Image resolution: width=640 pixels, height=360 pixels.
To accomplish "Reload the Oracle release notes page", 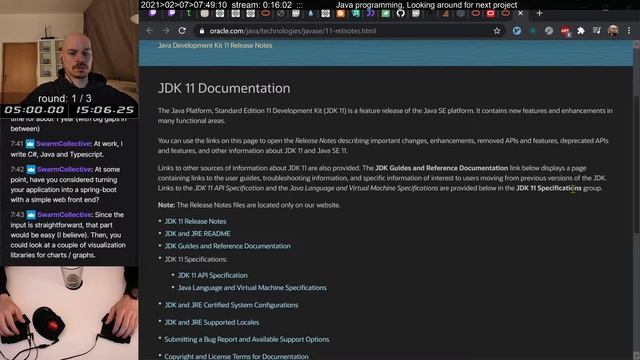I will coord(182,31).
